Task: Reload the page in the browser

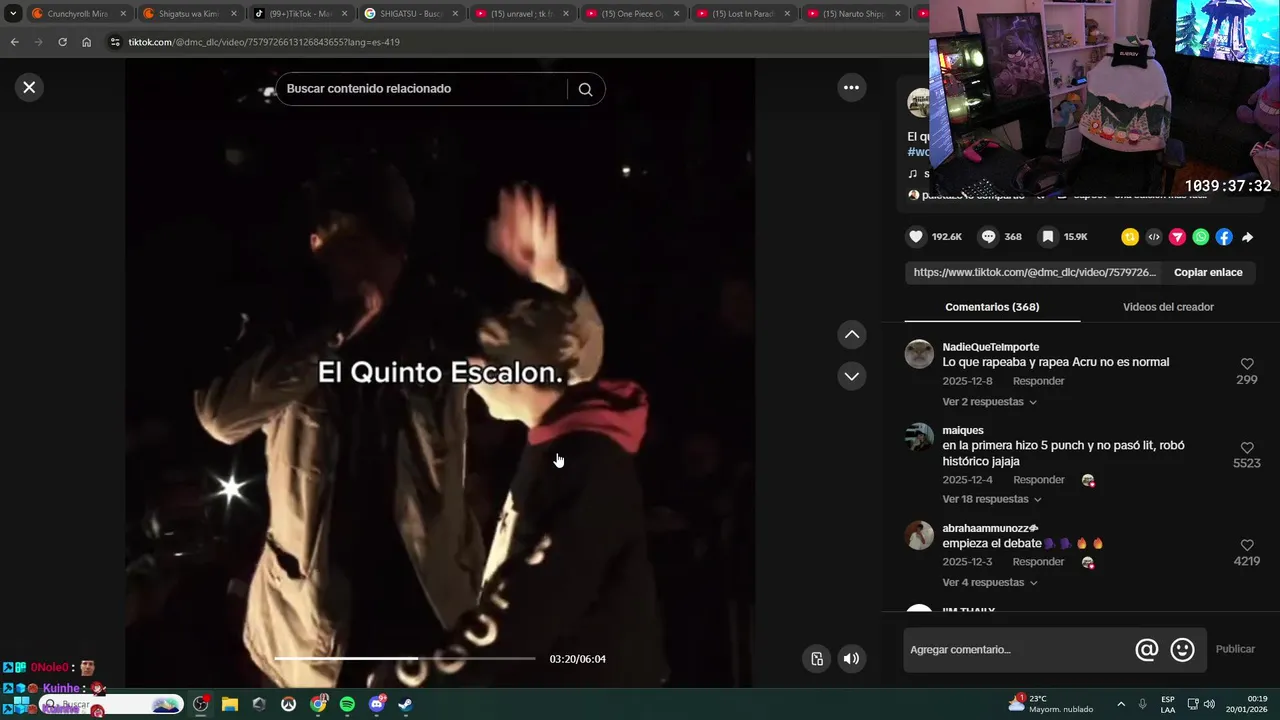Action: pos(62,42)
